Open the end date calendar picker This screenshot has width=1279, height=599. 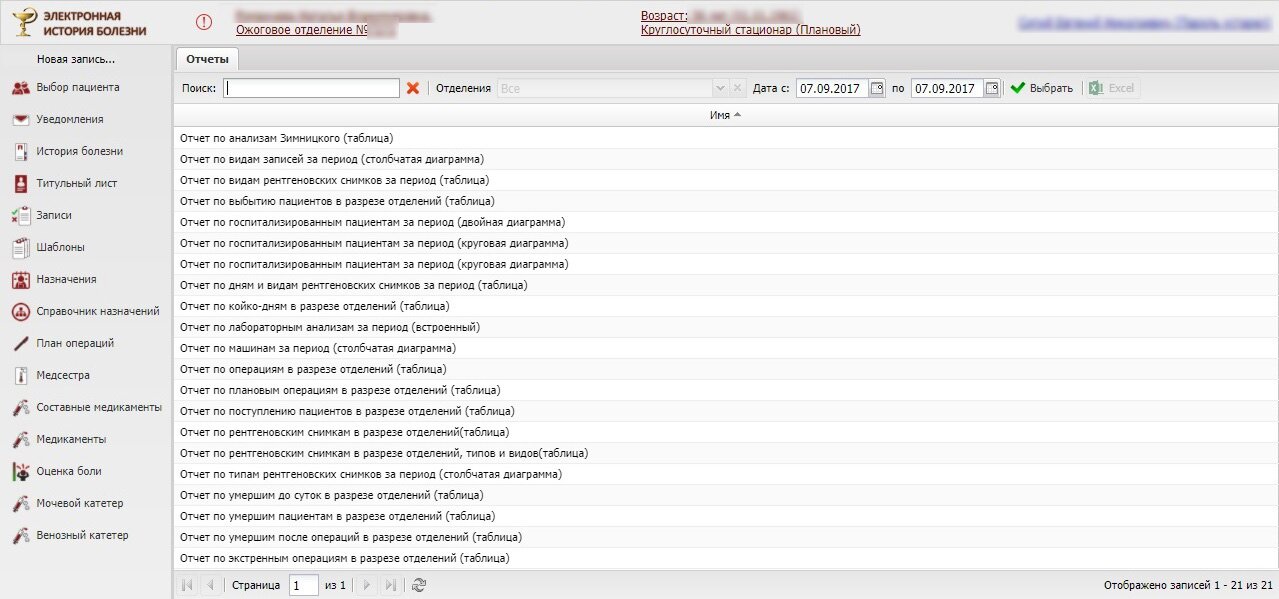click(992, 88)
